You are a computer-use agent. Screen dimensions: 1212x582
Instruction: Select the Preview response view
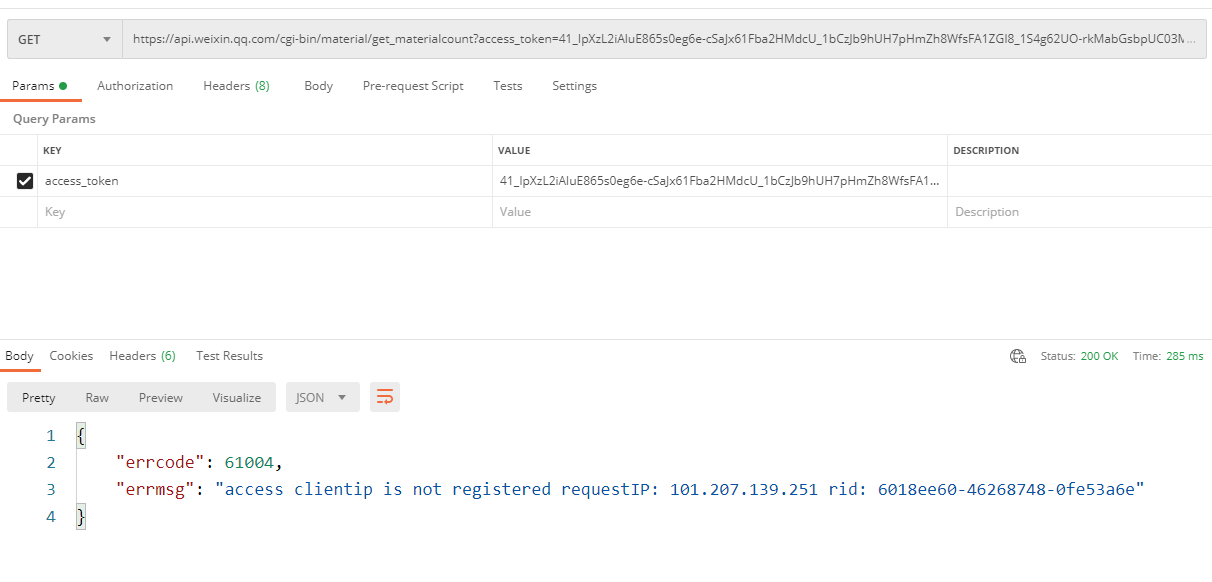[161, 397]
